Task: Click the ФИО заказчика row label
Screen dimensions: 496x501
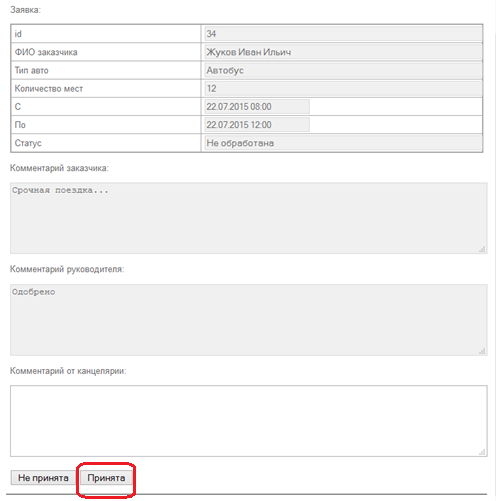Action: click(x=46, y=52)
